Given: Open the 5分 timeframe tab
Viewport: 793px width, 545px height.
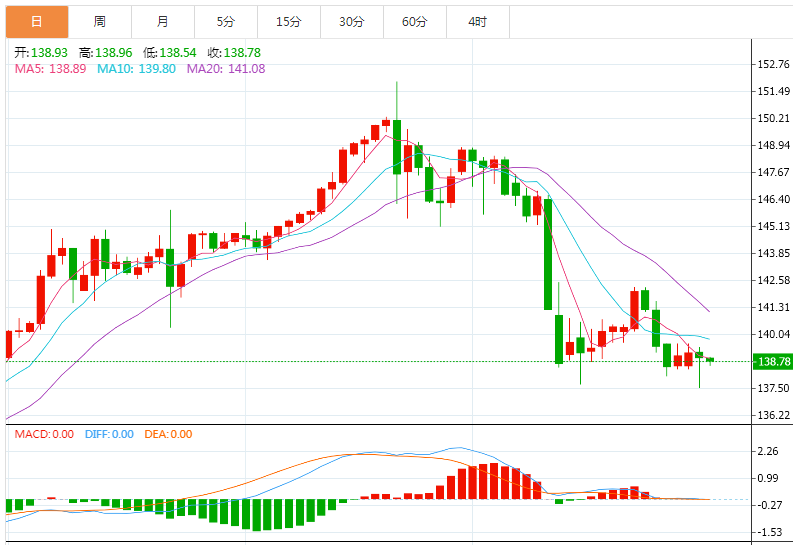Looking at the screenshot, I should click(226, 22).
